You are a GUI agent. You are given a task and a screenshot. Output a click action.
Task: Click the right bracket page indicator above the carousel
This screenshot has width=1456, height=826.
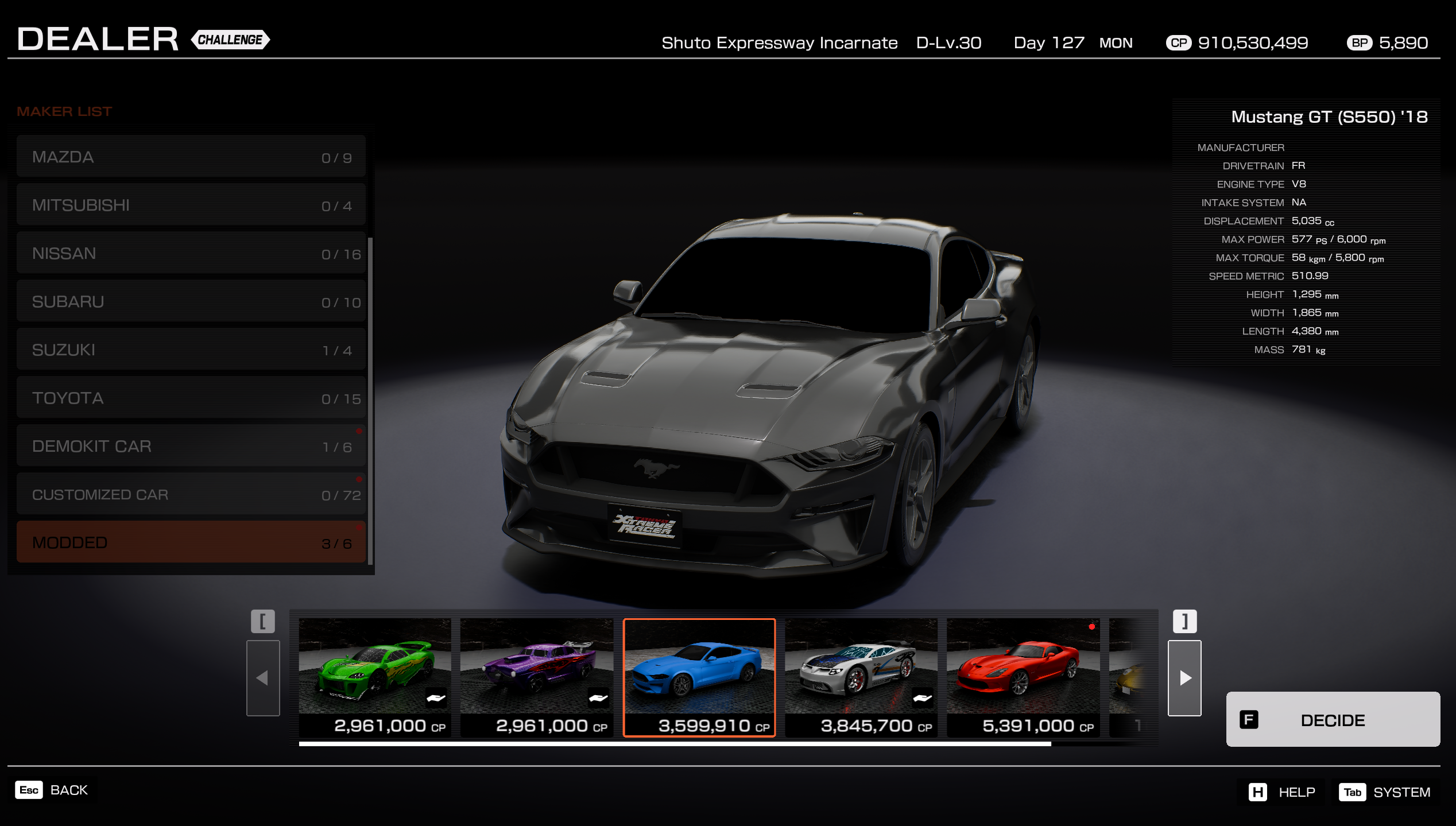(x=1184, y=621)
